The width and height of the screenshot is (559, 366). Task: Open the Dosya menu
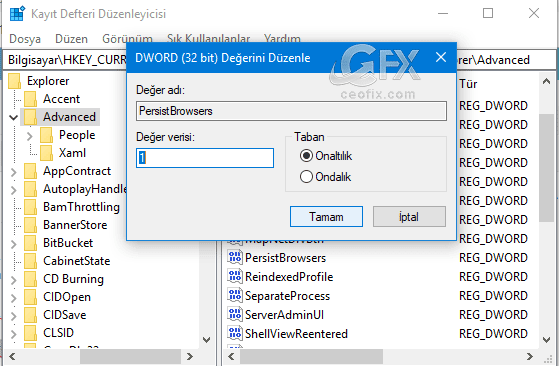(x=25, y=38)
